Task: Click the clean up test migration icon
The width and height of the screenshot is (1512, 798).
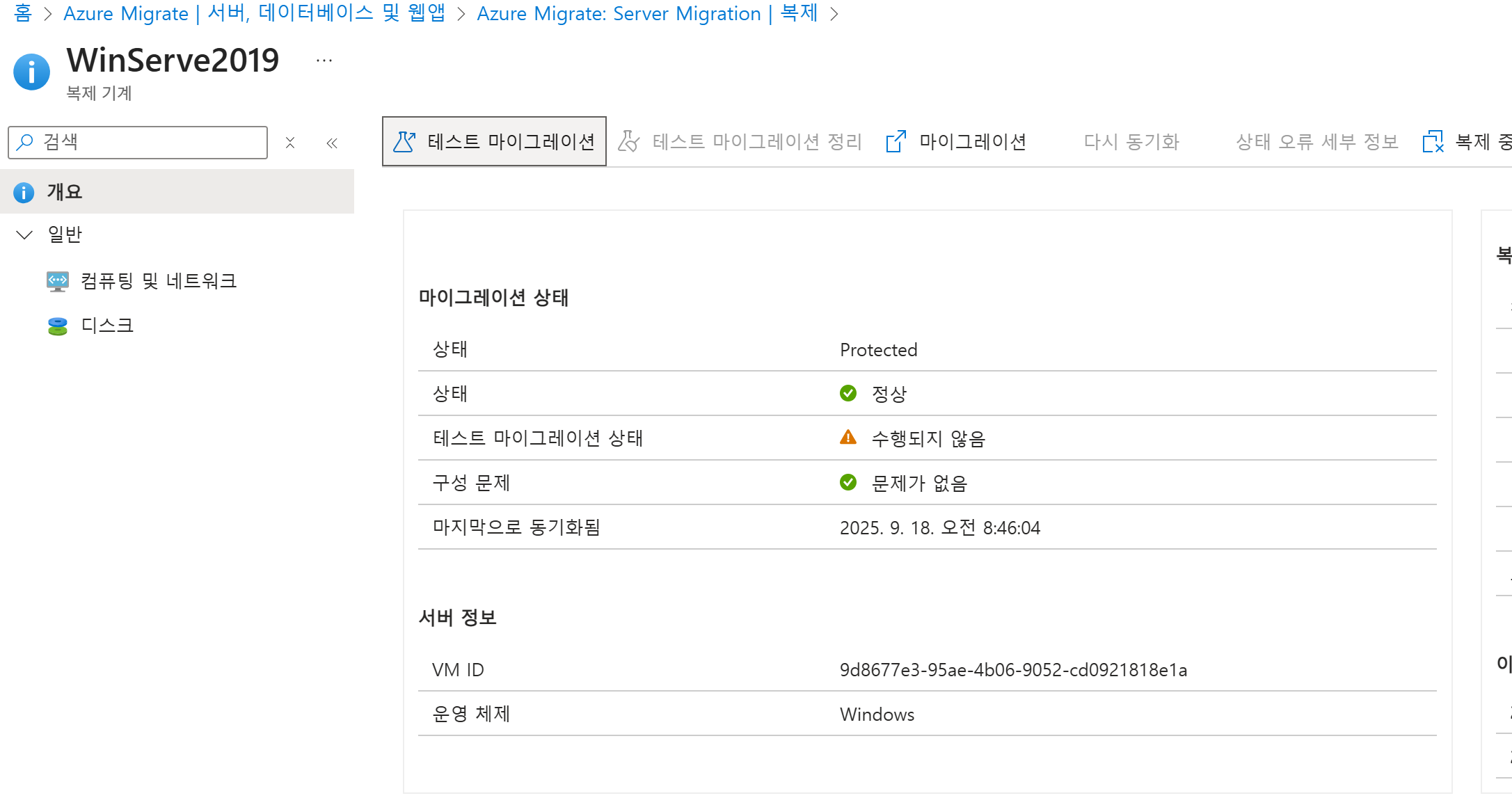Action: coord(629,142)
